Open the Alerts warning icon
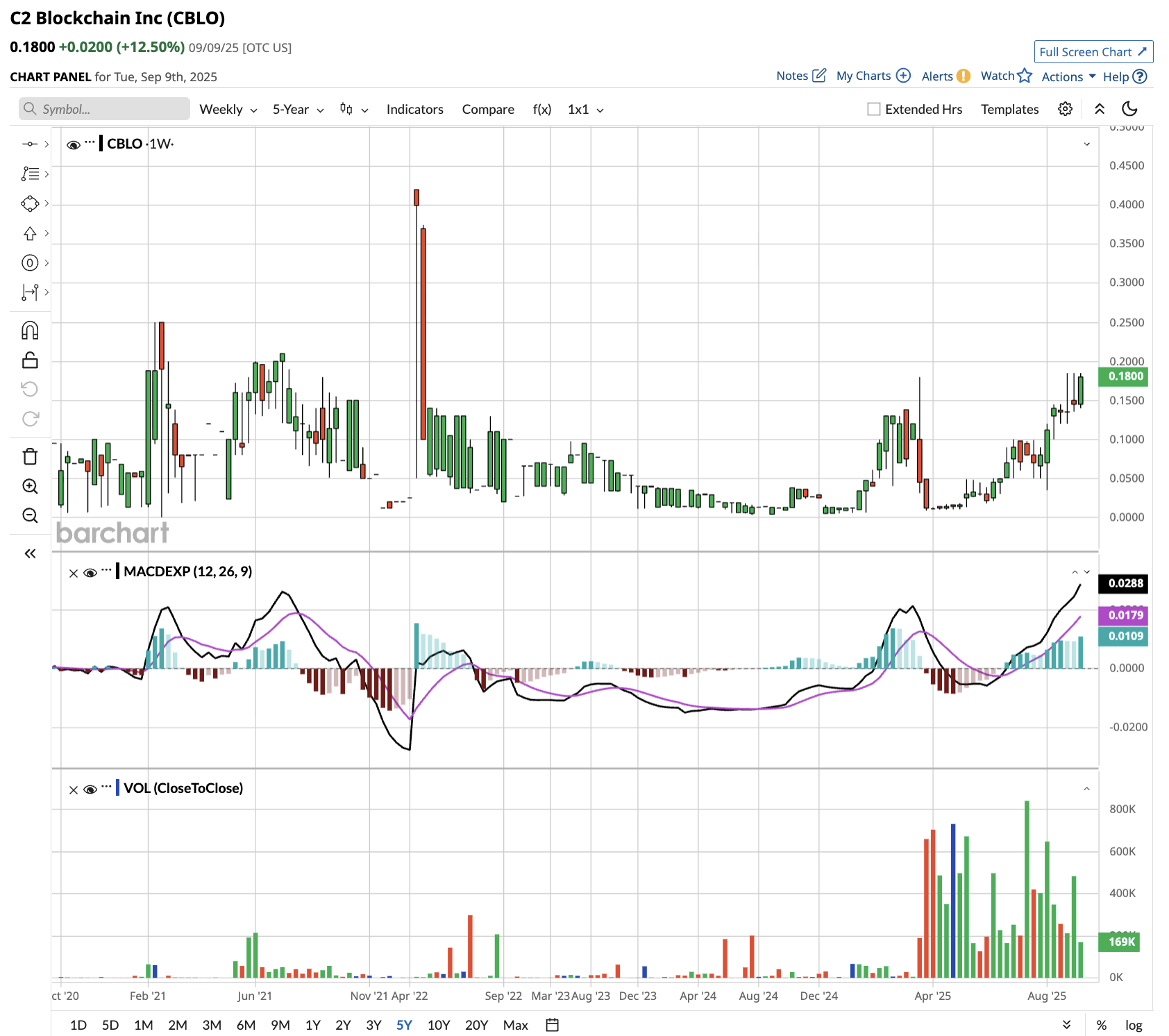 (963, 76)
